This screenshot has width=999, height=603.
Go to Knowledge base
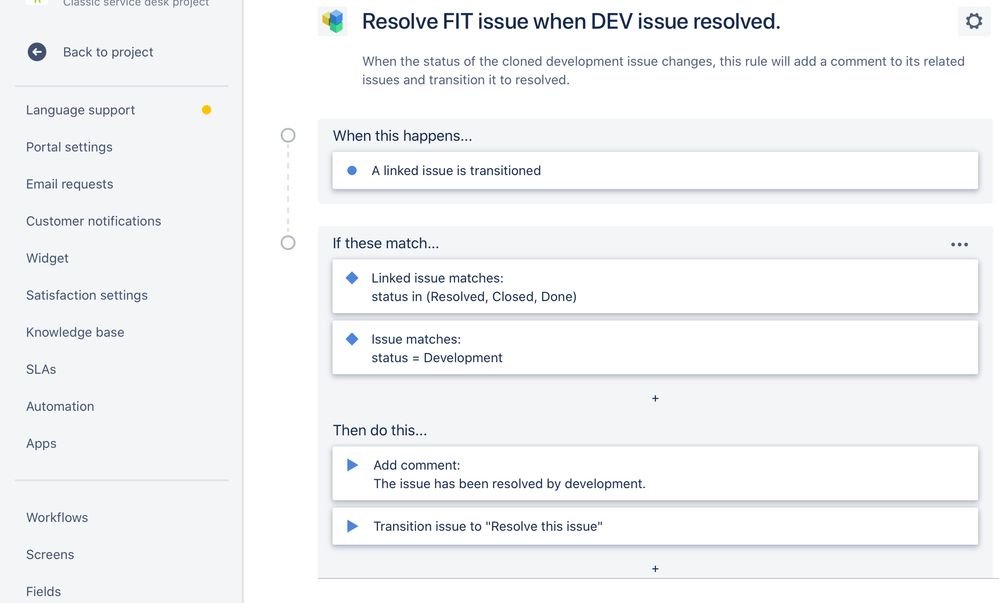pos(75,332)
